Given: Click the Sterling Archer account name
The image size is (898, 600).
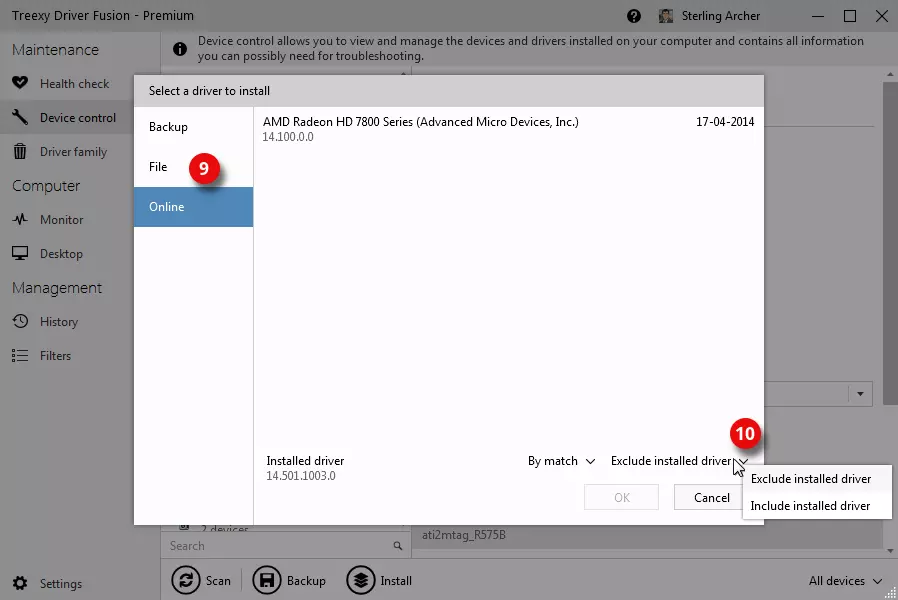Looking at the screenshot, I should coord(720,16).
